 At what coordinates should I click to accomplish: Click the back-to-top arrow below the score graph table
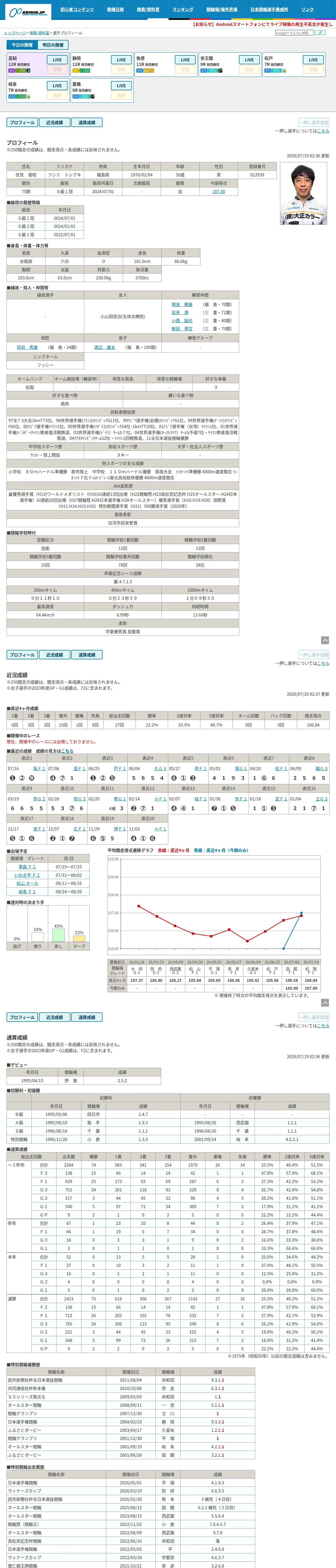click(325, 1002)
